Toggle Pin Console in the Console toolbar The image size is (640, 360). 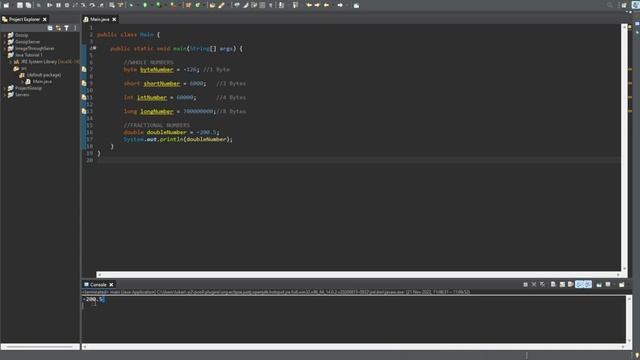pyautogui.click(x=599, y=284)
